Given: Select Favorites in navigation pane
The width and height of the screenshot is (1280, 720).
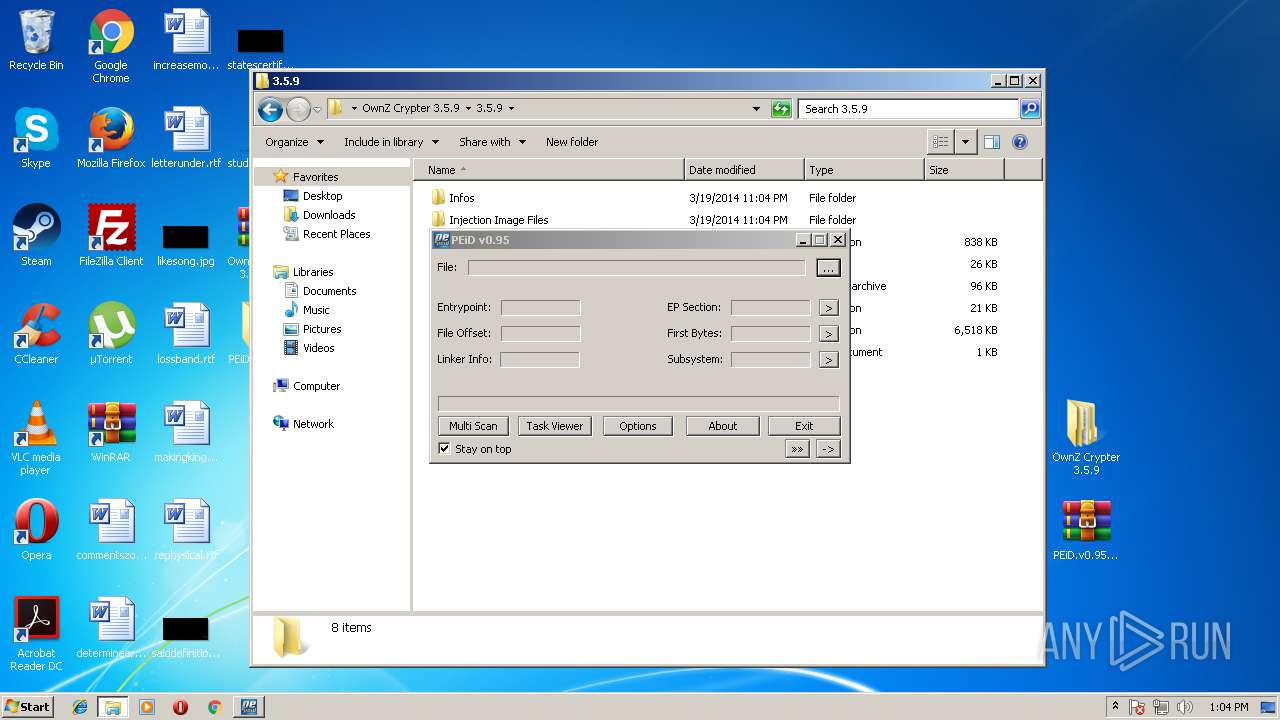Looking at the screenshot, I should click(x=306, y=177).
